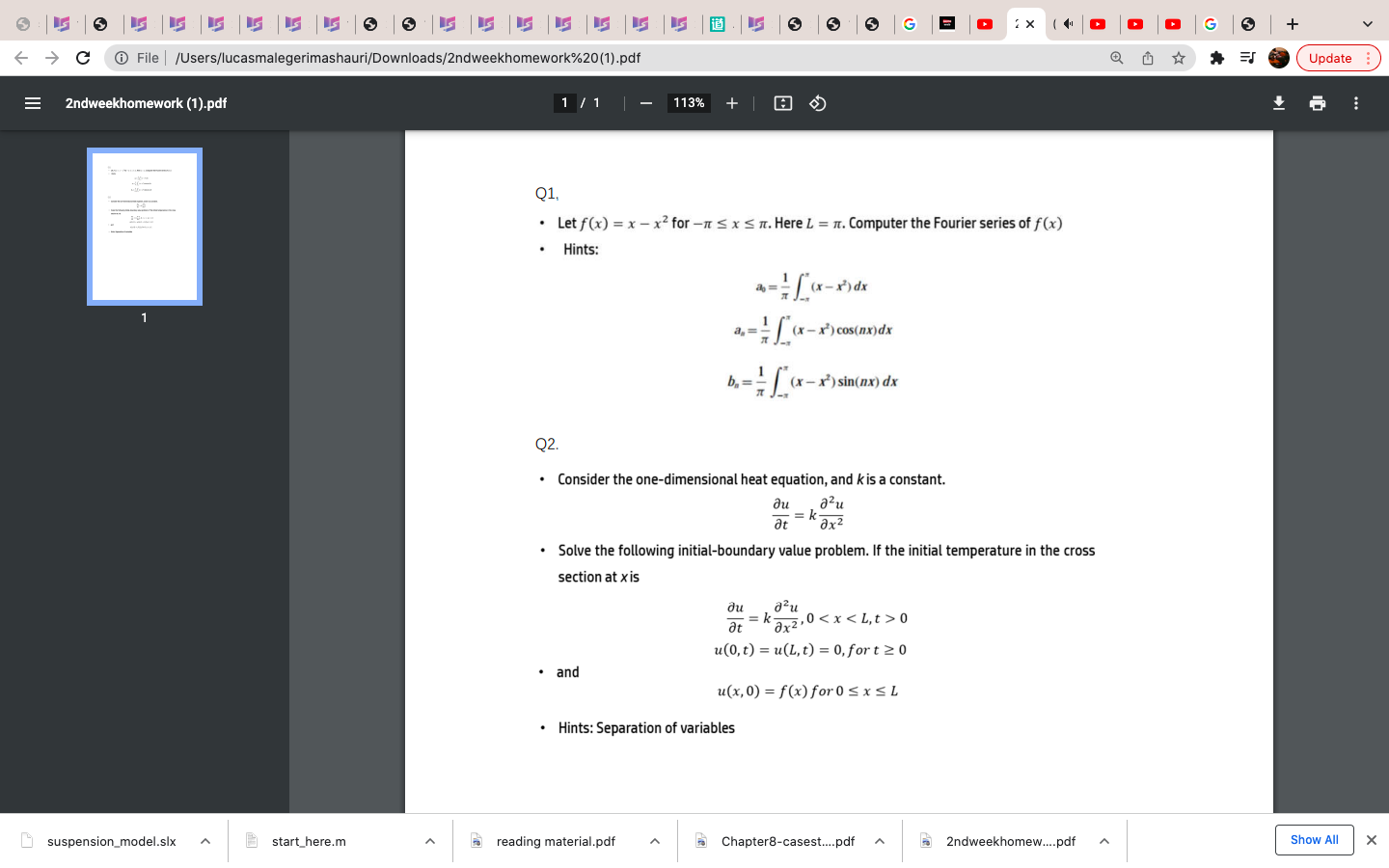Share the current PDF page
1389x868 pixels.
pos(1147,58)
